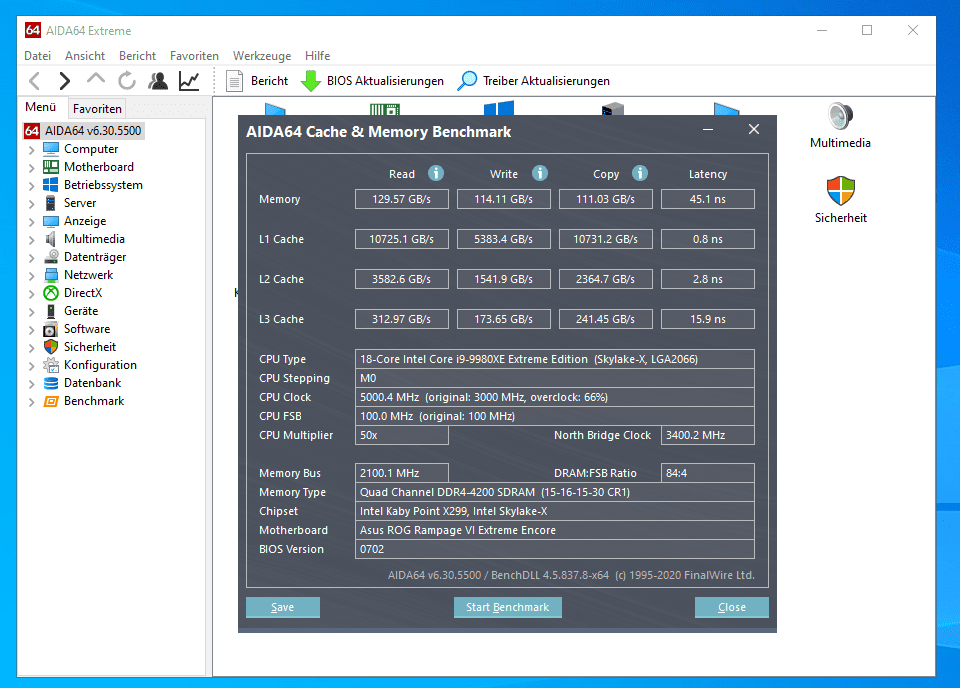The image size is (960, 688).
Task: Close benchmark dialog with X
Action: tap(754, 129)
